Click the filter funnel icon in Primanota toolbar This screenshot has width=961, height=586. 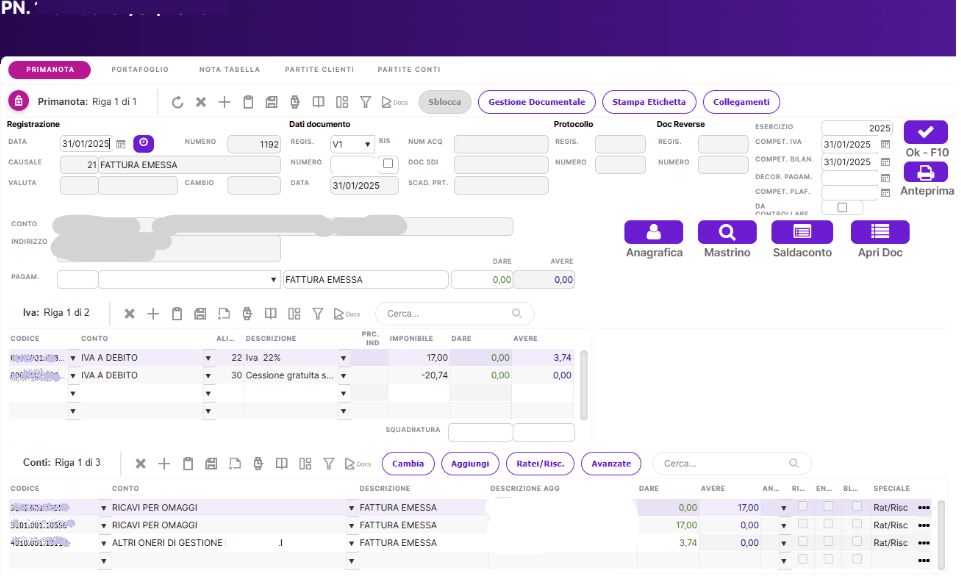coord(365,102)
